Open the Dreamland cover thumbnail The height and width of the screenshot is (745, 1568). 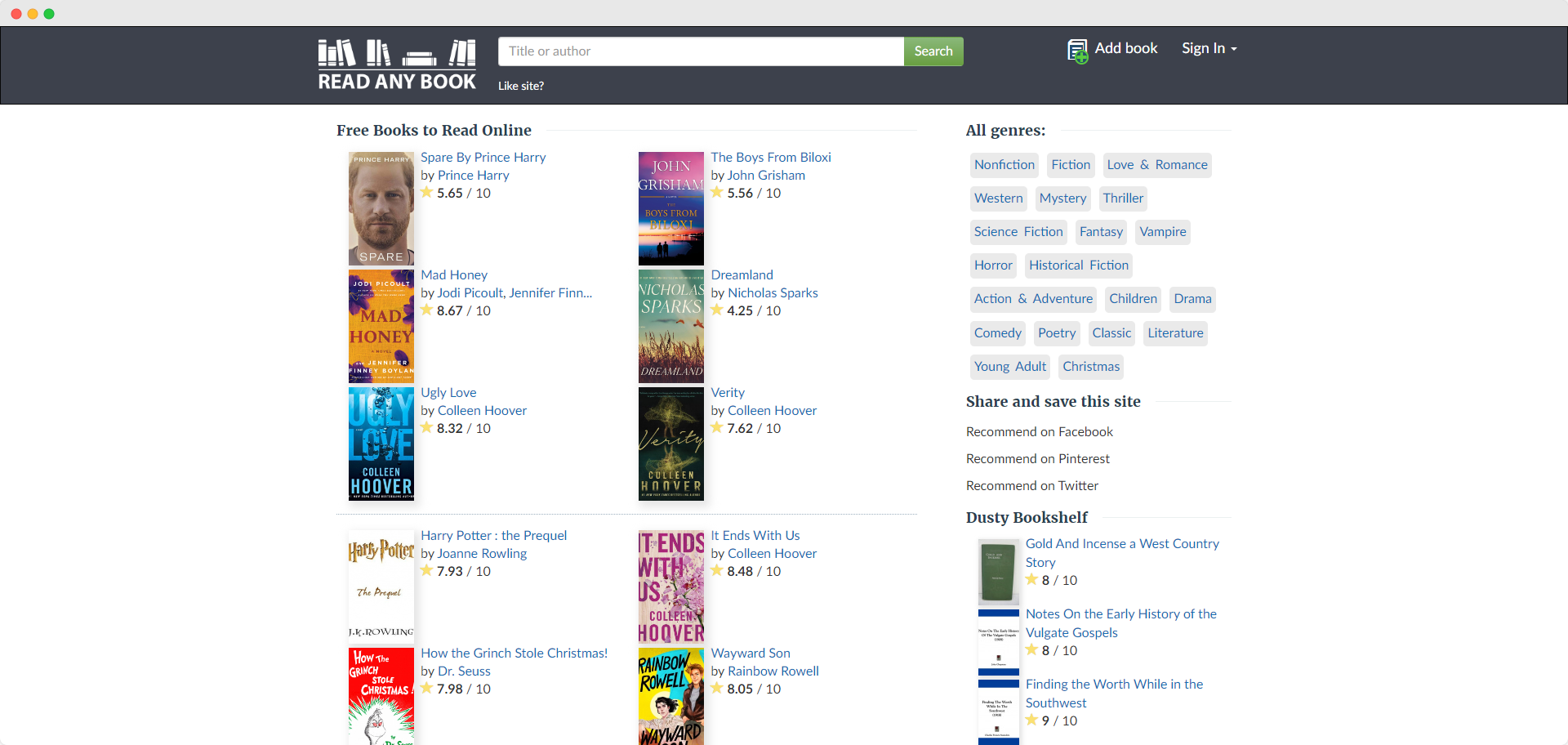(671, 326)
